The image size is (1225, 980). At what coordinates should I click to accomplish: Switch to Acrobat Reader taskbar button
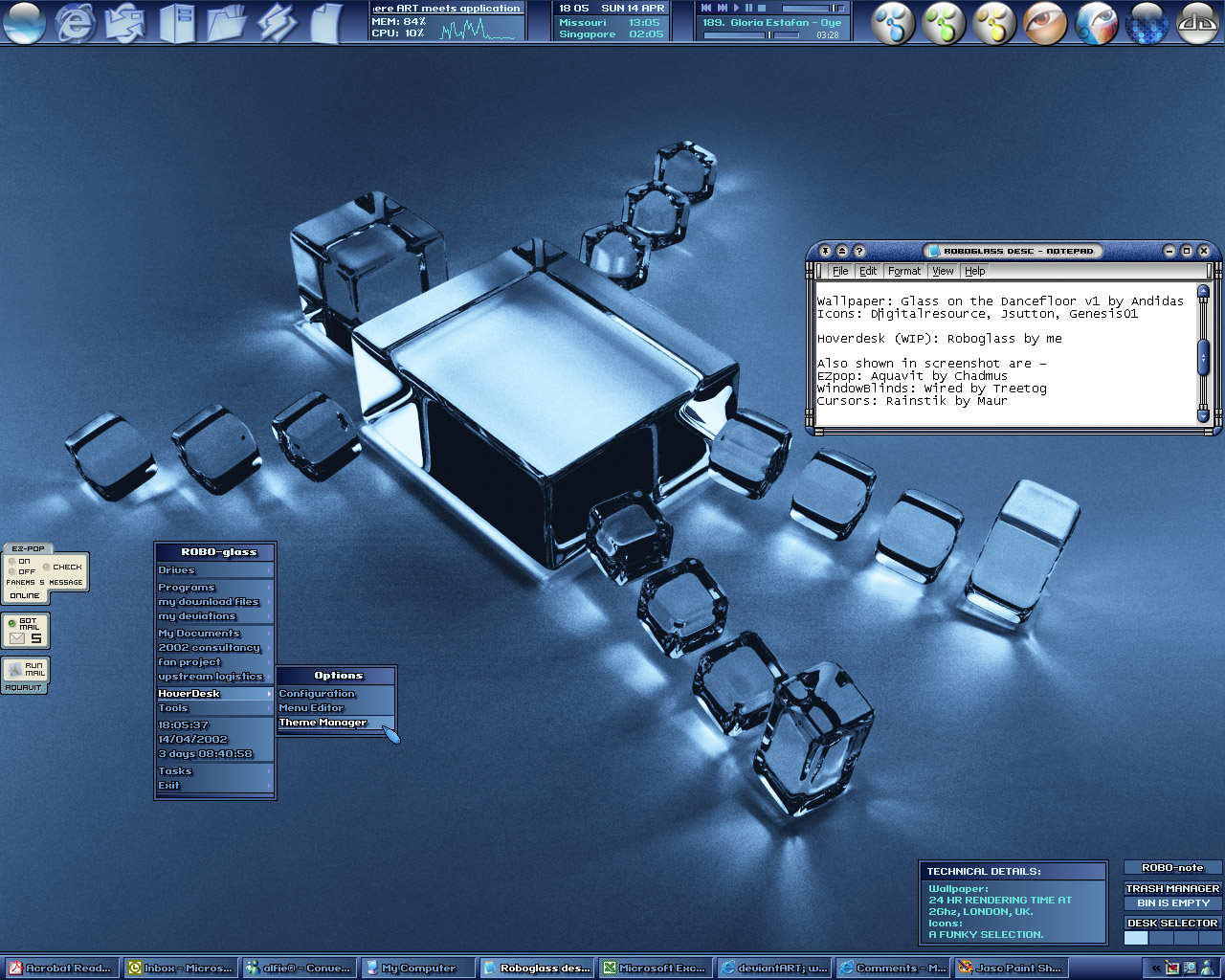click(x=62, y=968)
